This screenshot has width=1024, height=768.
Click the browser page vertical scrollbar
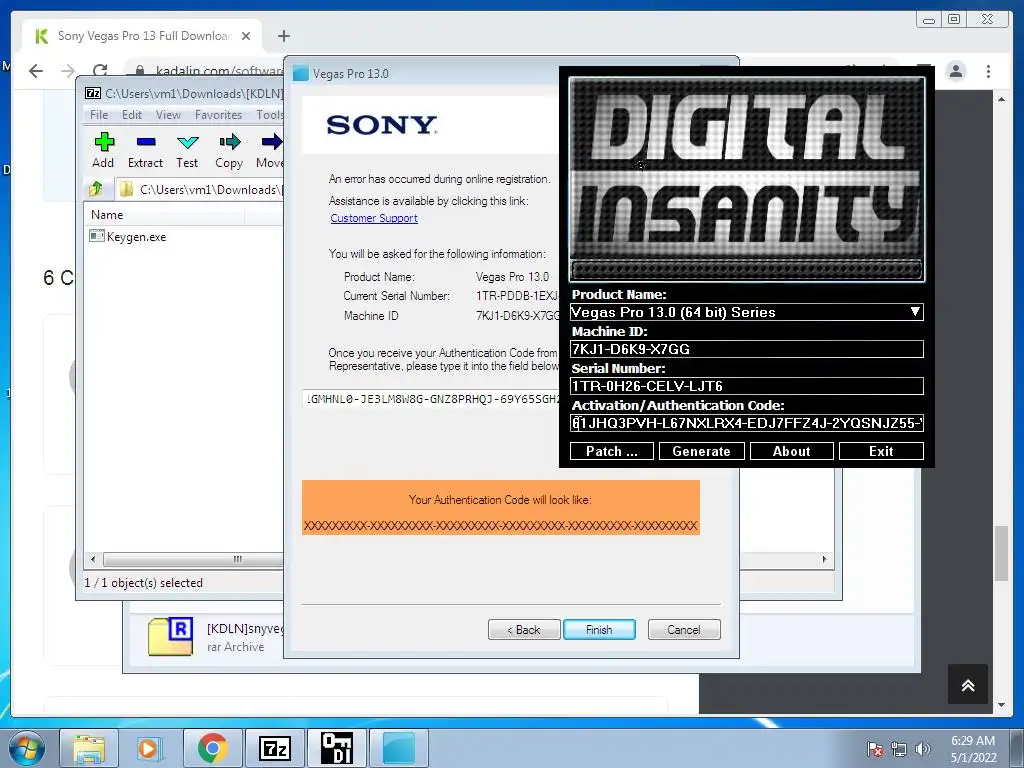tap(1001, 552)
